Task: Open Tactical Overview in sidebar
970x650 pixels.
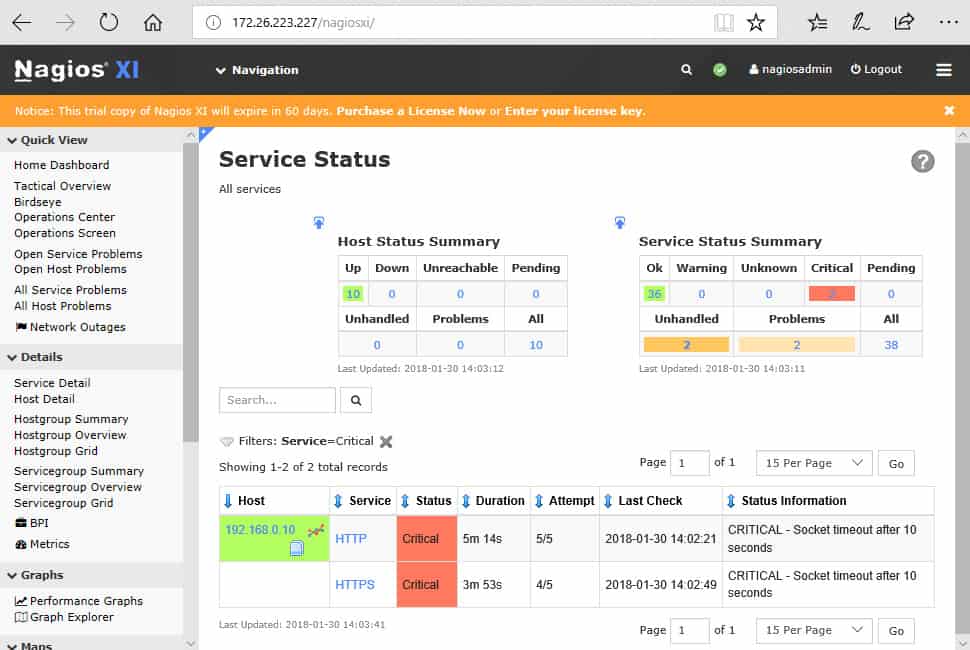Action: click(x=62, y=186)
